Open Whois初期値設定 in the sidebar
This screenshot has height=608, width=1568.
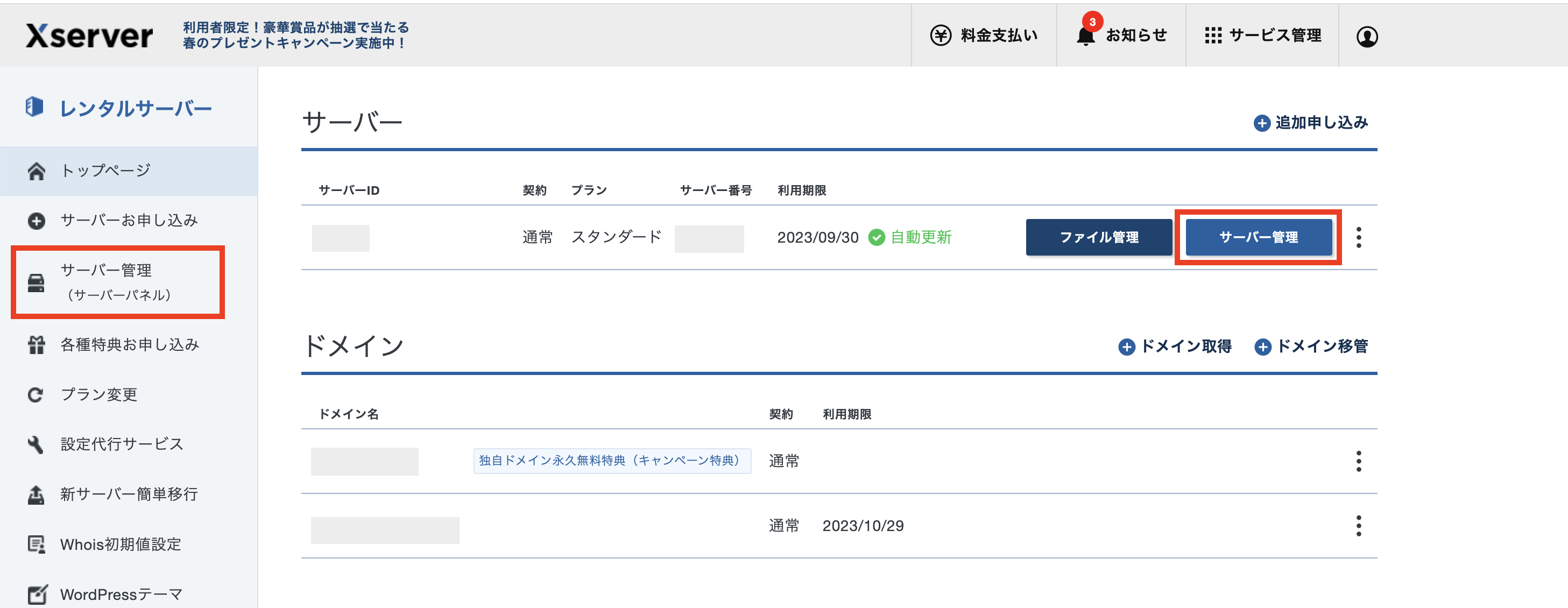coord(121,544)
